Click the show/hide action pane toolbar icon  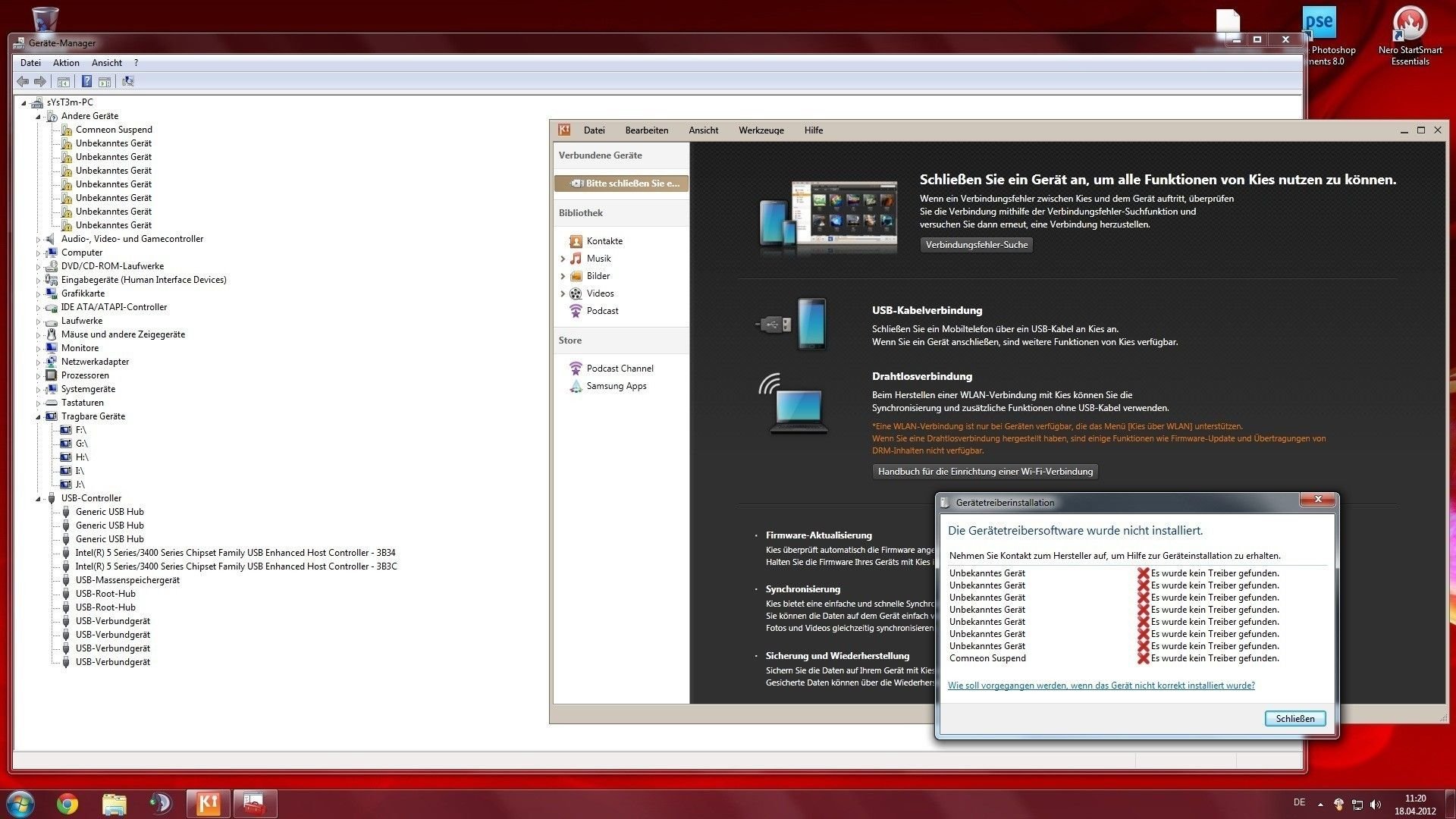pyautogui.click(x=105, y=81)
